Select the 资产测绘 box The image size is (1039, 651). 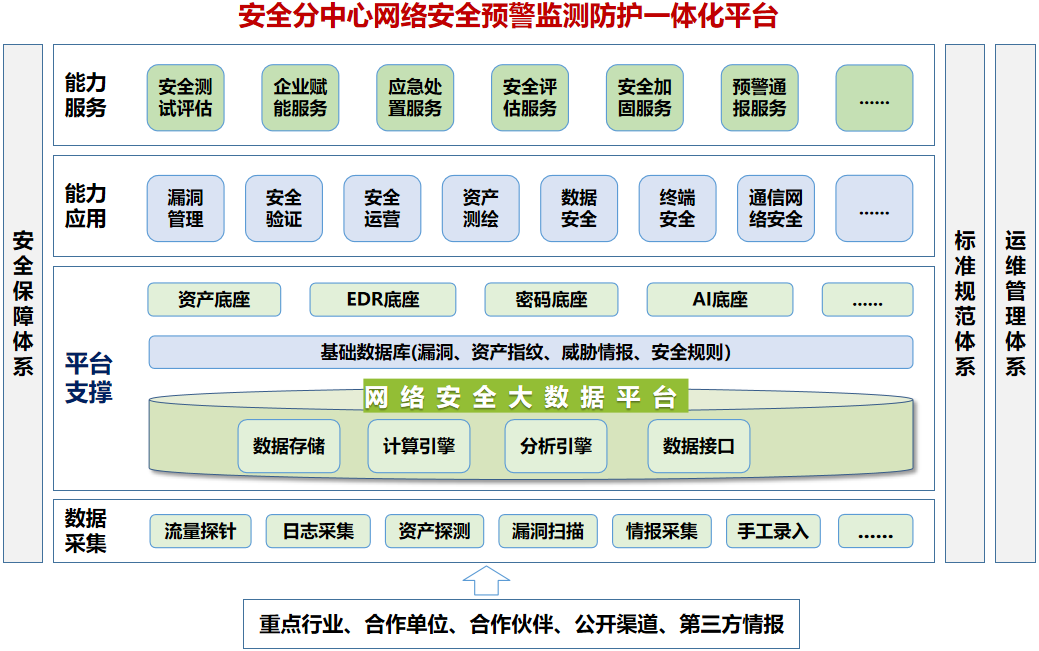(480, 209)
